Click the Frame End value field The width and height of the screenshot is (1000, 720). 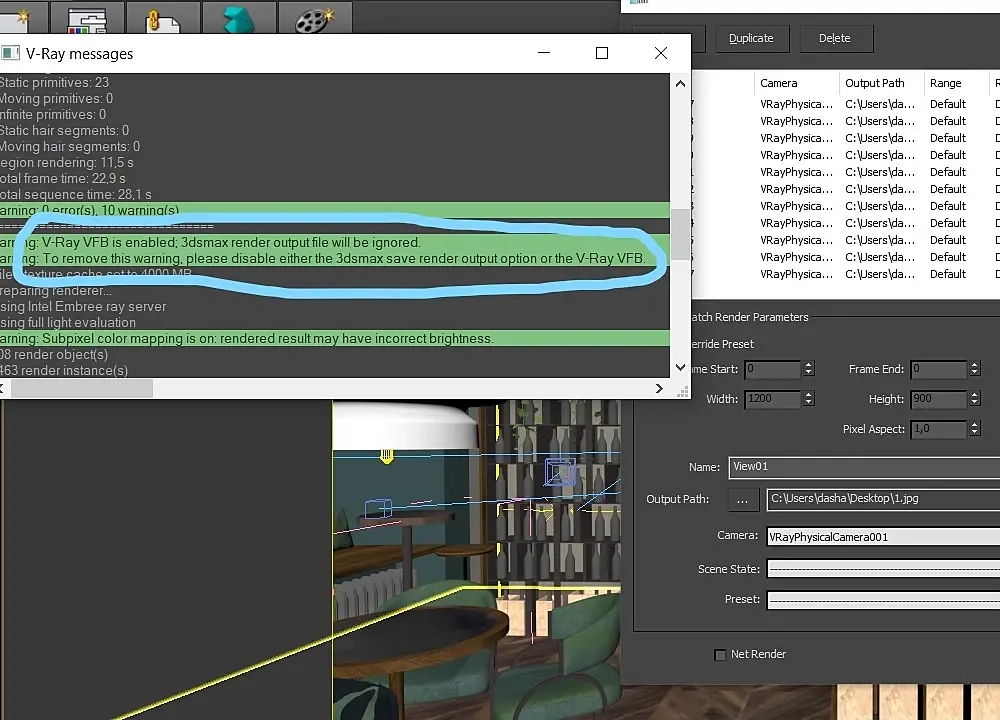(938, 369)
